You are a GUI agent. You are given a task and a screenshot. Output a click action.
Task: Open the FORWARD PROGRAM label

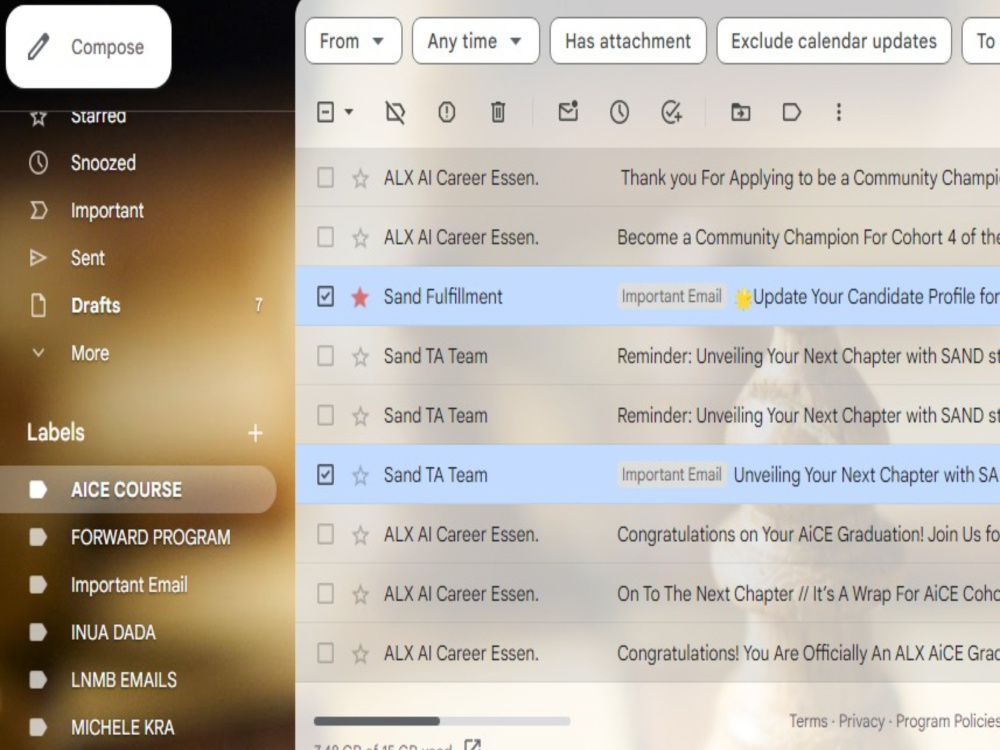pos(151,538)
